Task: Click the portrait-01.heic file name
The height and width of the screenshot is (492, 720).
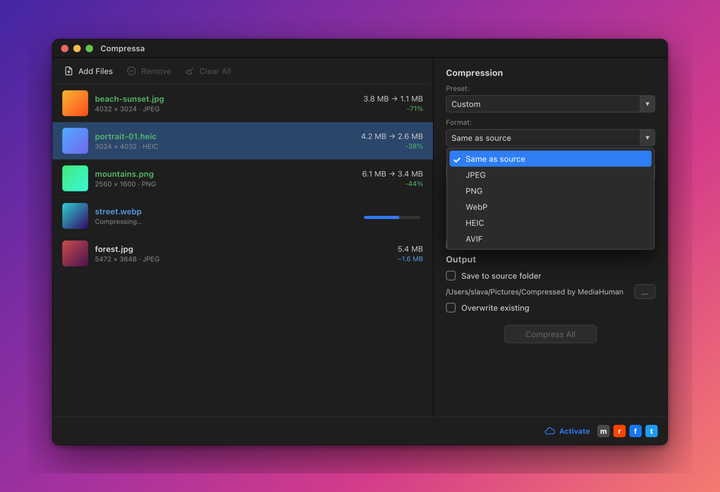Action: (x=125, y=136)
